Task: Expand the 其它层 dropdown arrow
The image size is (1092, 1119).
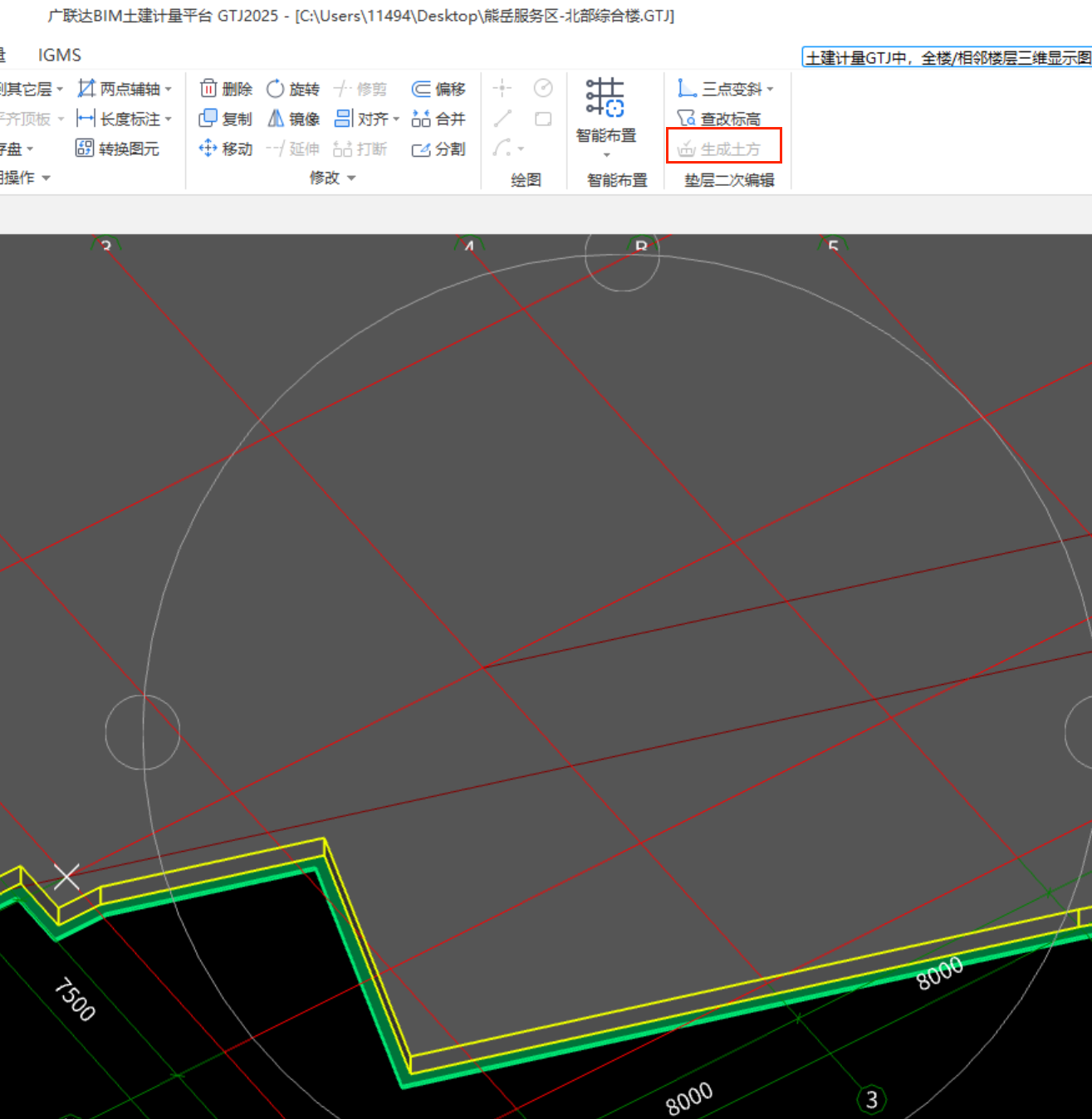Action: pos(60,89)
